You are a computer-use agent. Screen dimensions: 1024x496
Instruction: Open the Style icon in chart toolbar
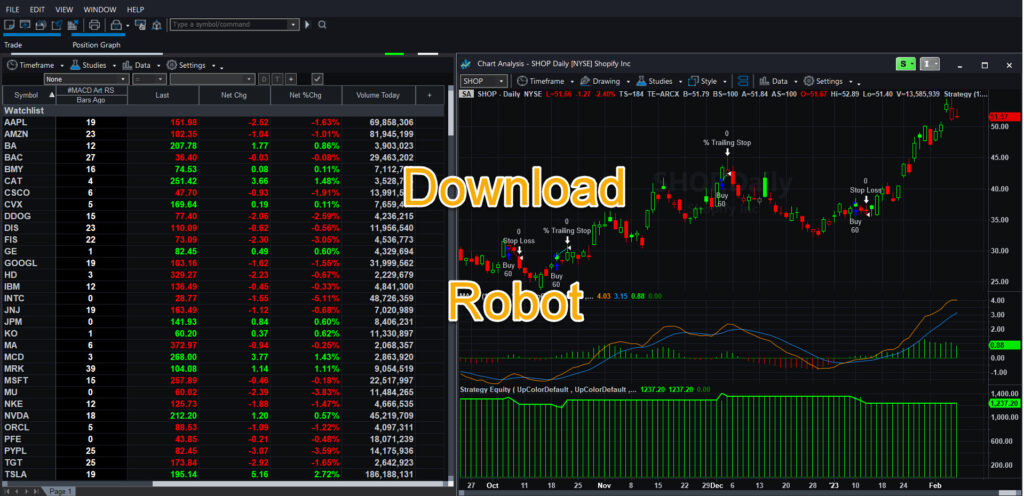click(x=693, y=80)
